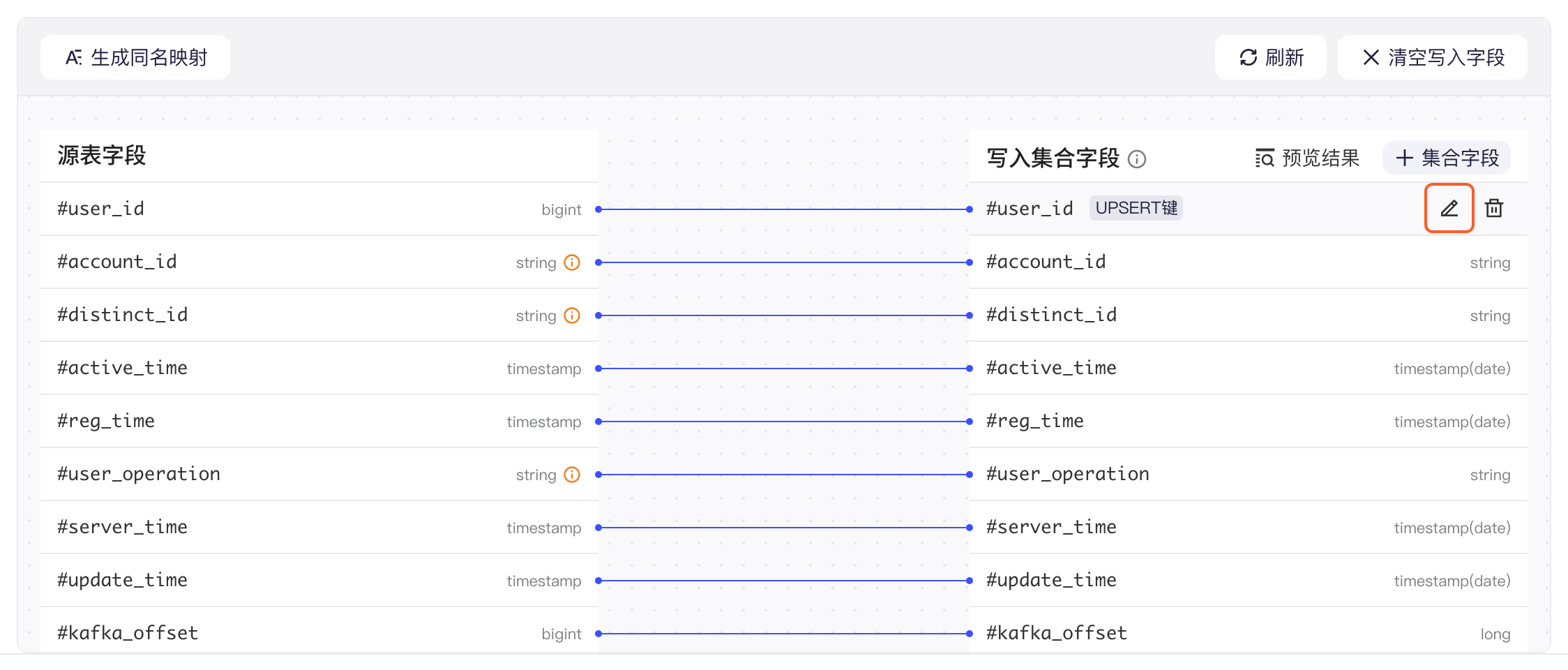Image resolution: width=1568 pixels, height=670 pixels.
Task: Select source field #active_time
Action: [319, 368]
